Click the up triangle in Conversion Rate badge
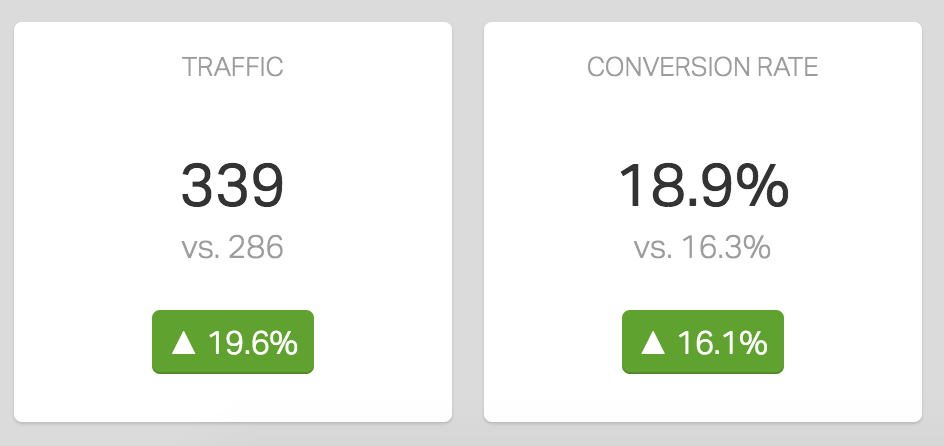 pos(653,343)
